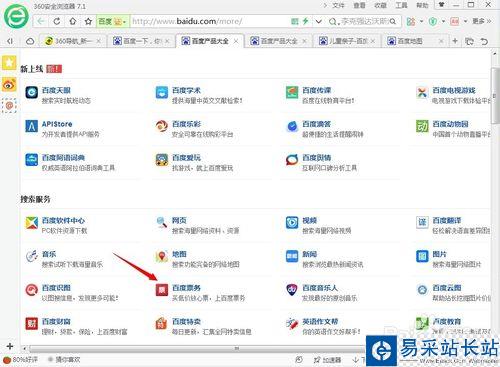This screenshot has width=500, height=367.
Task: Open the 英语作文帮 link
Action: [x=320, y=321]
